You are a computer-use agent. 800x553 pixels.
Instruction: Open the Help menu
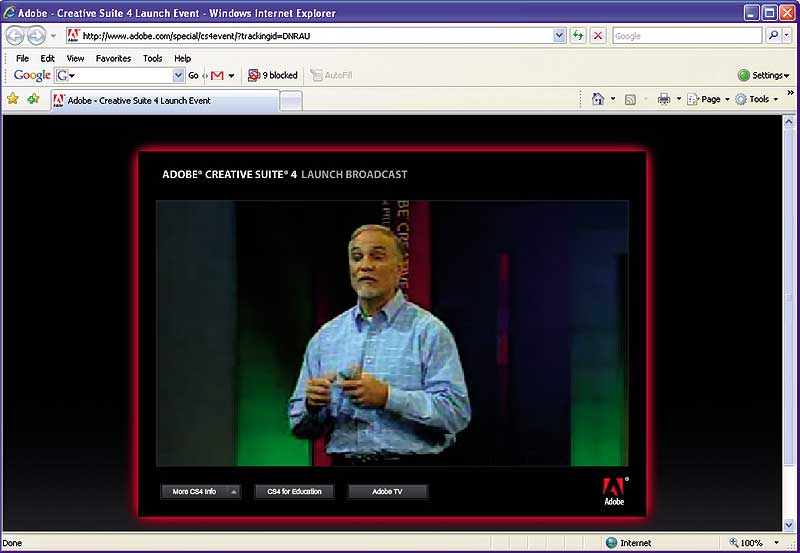182,58
